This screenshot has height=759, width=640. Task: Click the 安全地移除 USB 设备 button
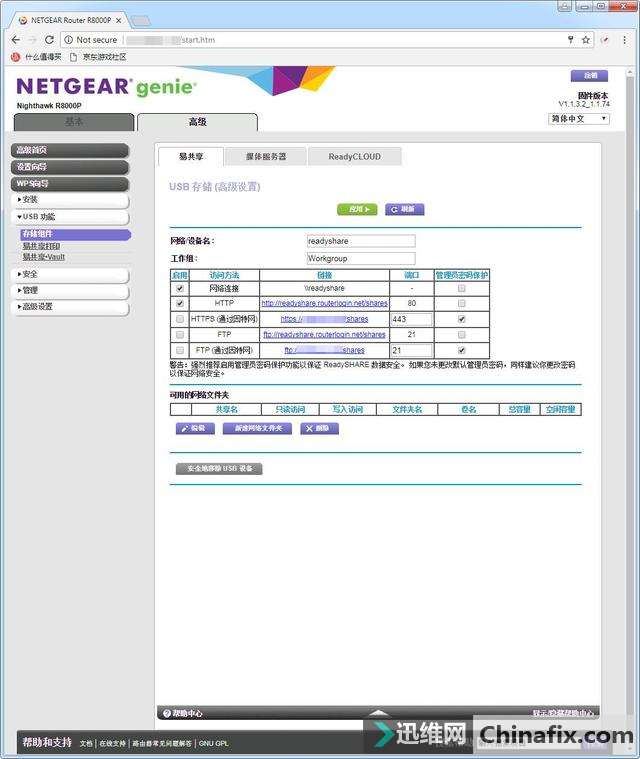(219, 469)
